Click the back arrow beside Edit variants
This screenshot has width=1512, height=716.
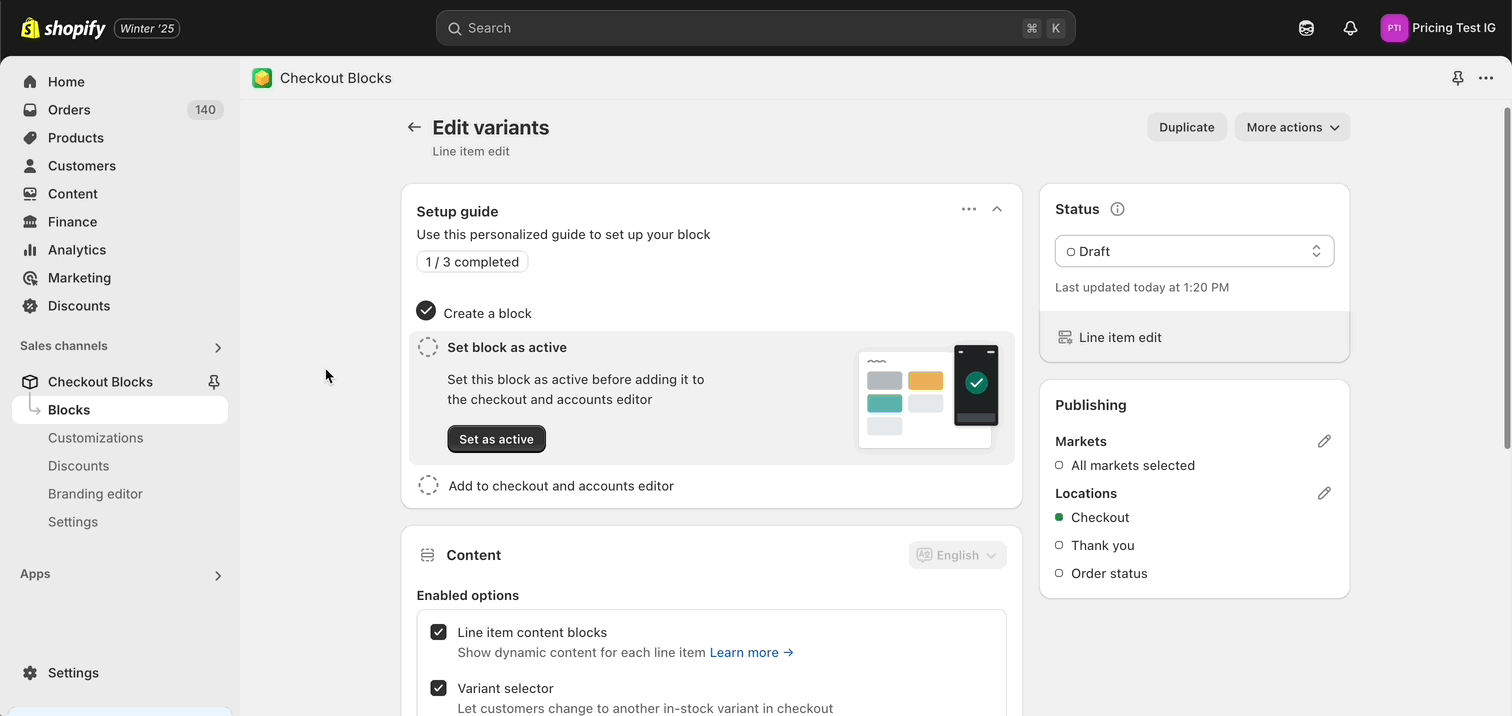[414, 127]
